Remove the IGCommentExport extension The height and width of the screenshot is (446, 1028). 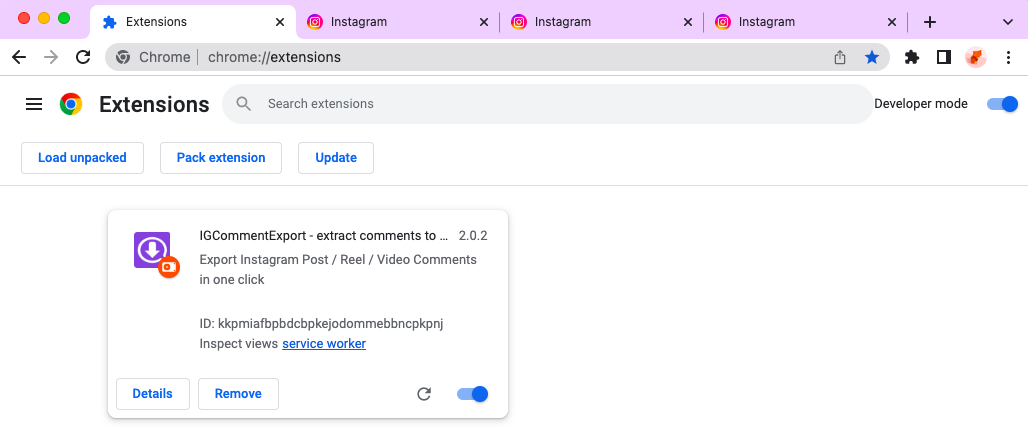coord(238,394)
